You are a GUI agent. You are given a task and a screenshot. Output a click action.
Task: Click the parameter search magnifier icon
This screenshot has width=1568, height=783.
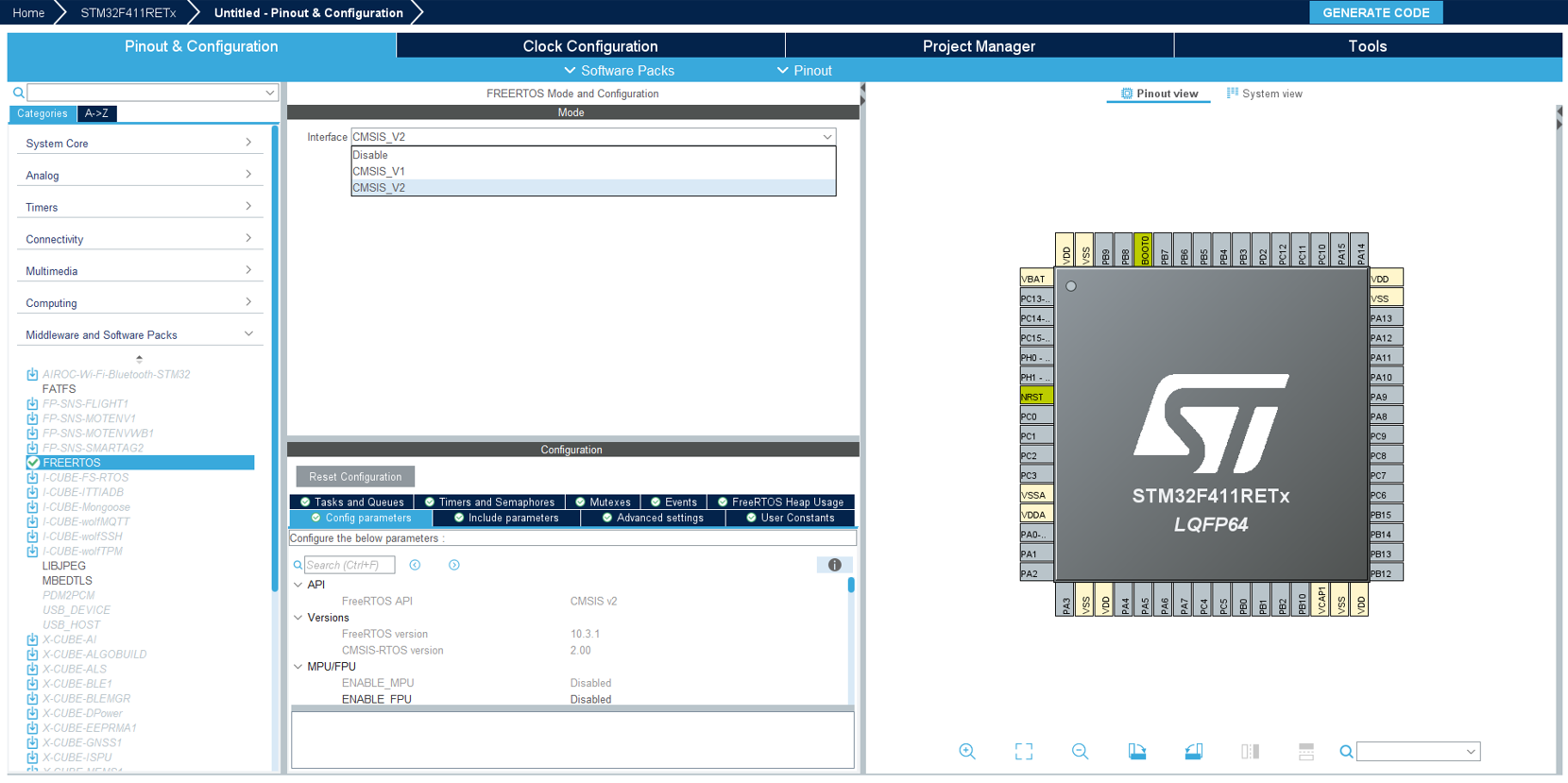coord(298,565)
